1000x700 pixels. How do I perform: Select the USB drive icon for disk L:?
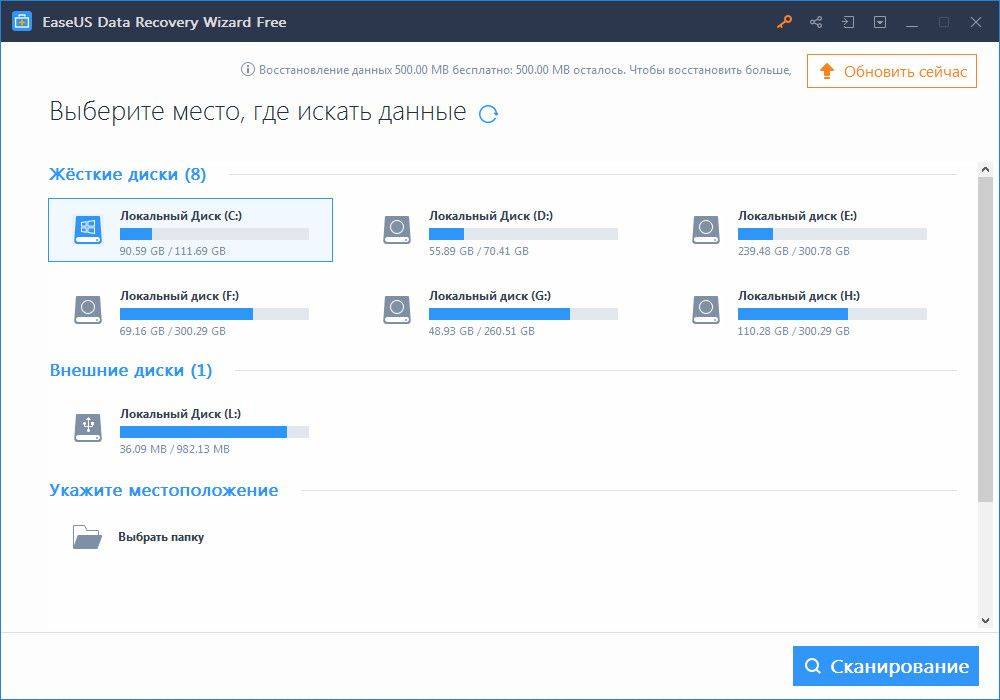[x=88, y=427]
